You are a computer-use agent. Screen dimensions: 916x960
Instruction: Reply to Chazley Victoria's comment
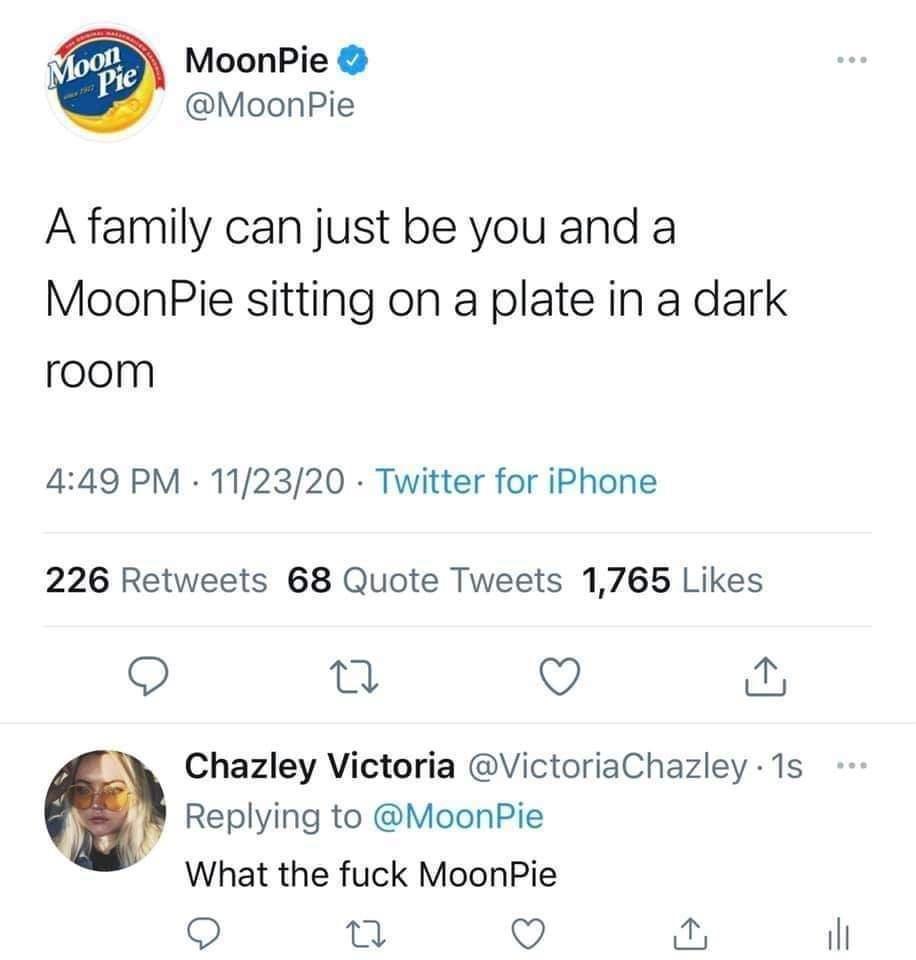click(x=205, y=935)
